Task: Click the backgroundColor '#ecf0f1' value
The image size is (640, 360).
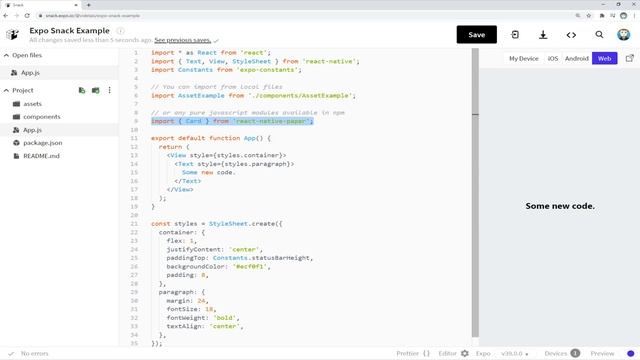Action: coord(249,267)
